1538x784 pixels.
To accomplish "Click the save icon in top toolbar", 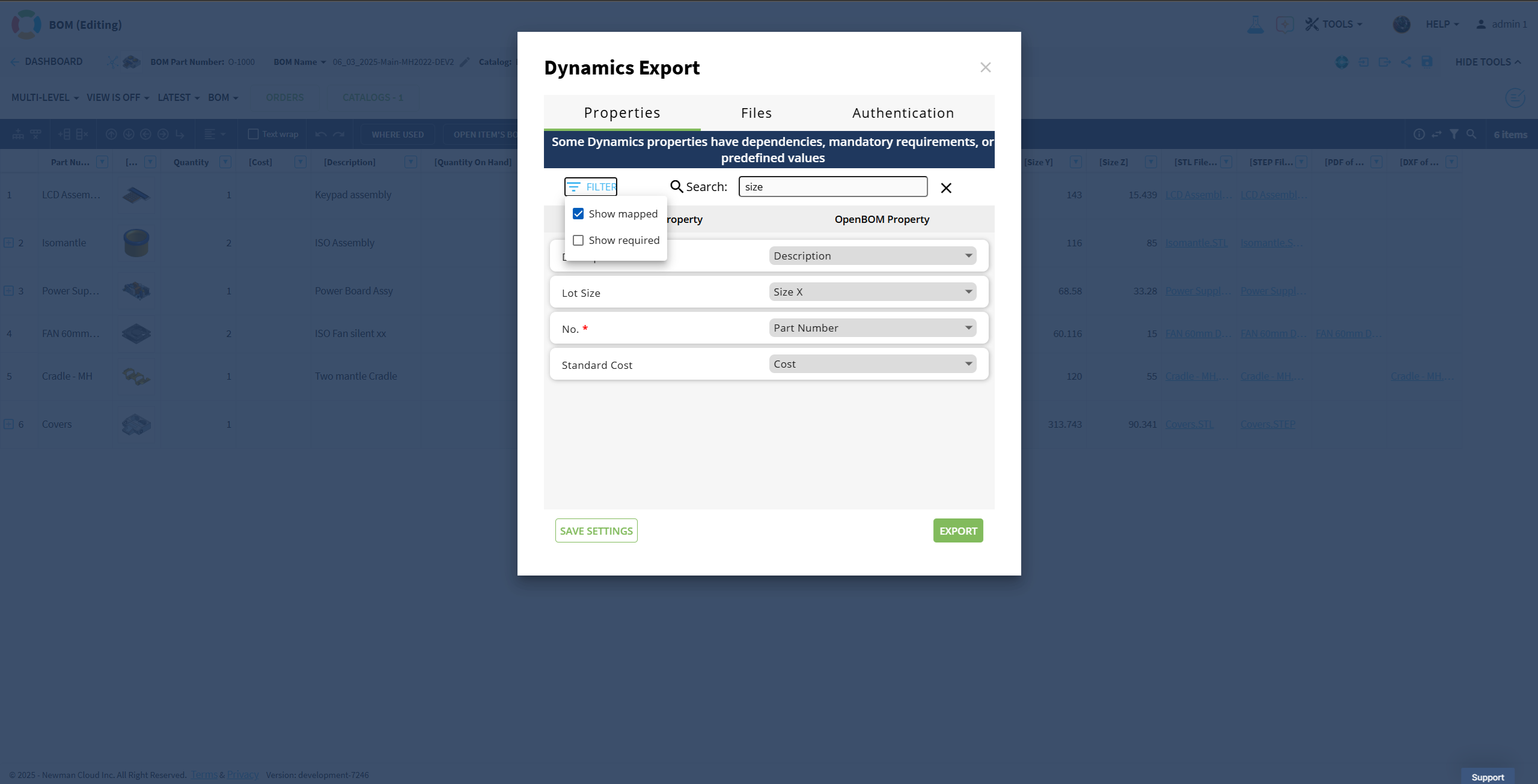I will (x=1427, y=62).
